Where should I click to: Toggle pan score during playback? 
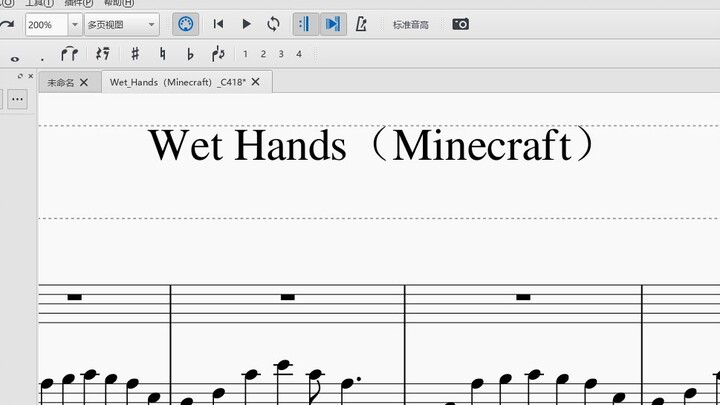(333, 24)
